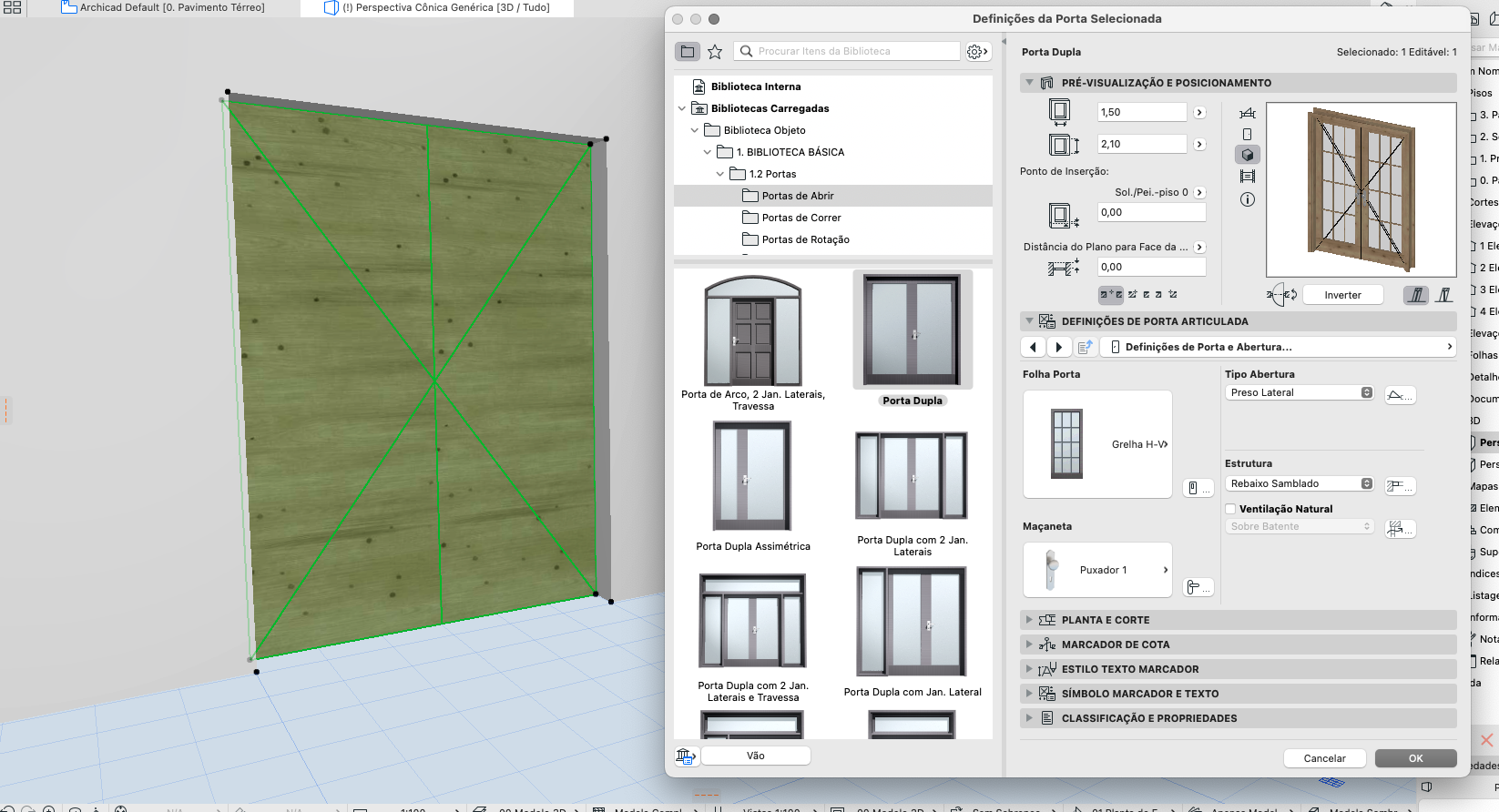Screen dimensions: 1499x812
Task: Collapse Pré-visualização e Posicionamento panel
Action: click(1029, 83)
